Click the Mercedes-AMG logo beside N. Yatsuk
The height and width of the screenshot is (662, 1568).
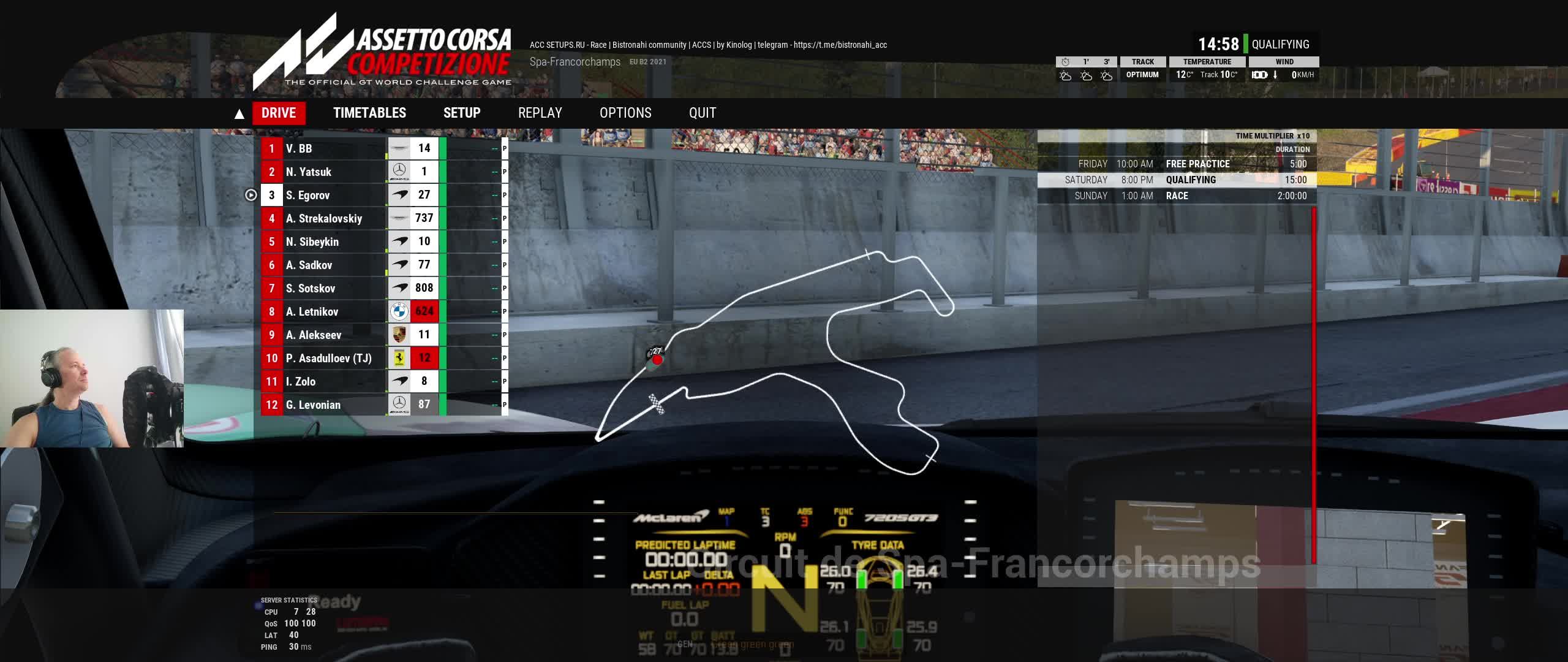click(399, 172)
